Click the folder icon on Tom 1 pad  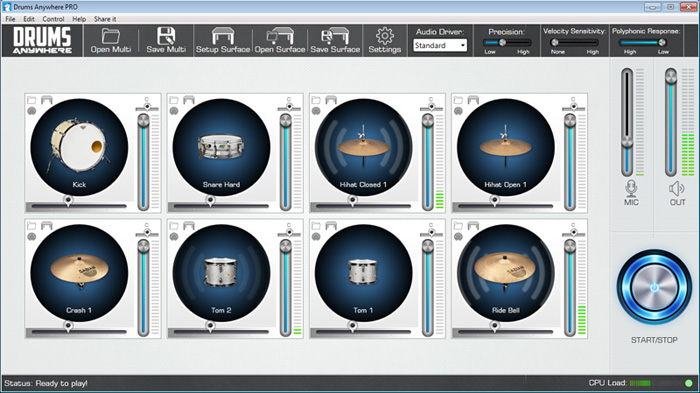click(316, 226)
